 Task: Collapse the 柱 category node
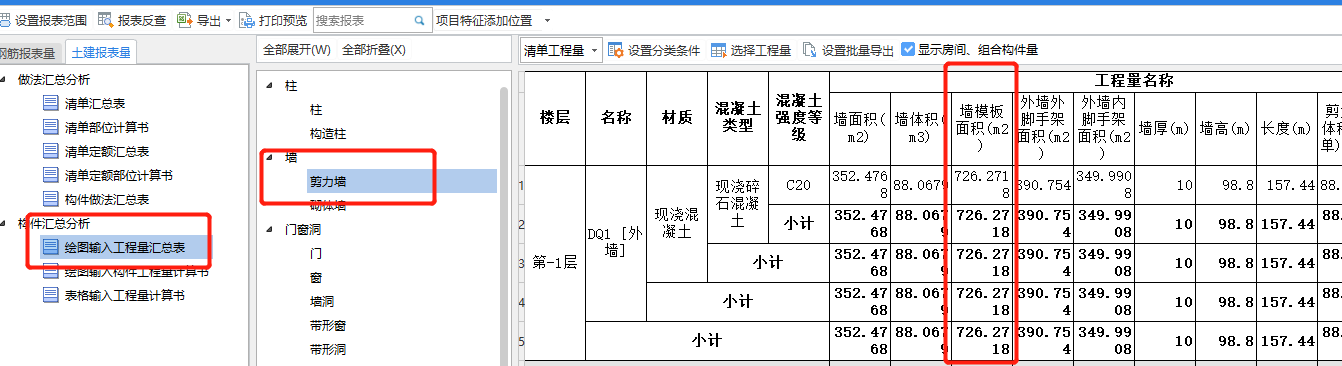coord(268,87)
